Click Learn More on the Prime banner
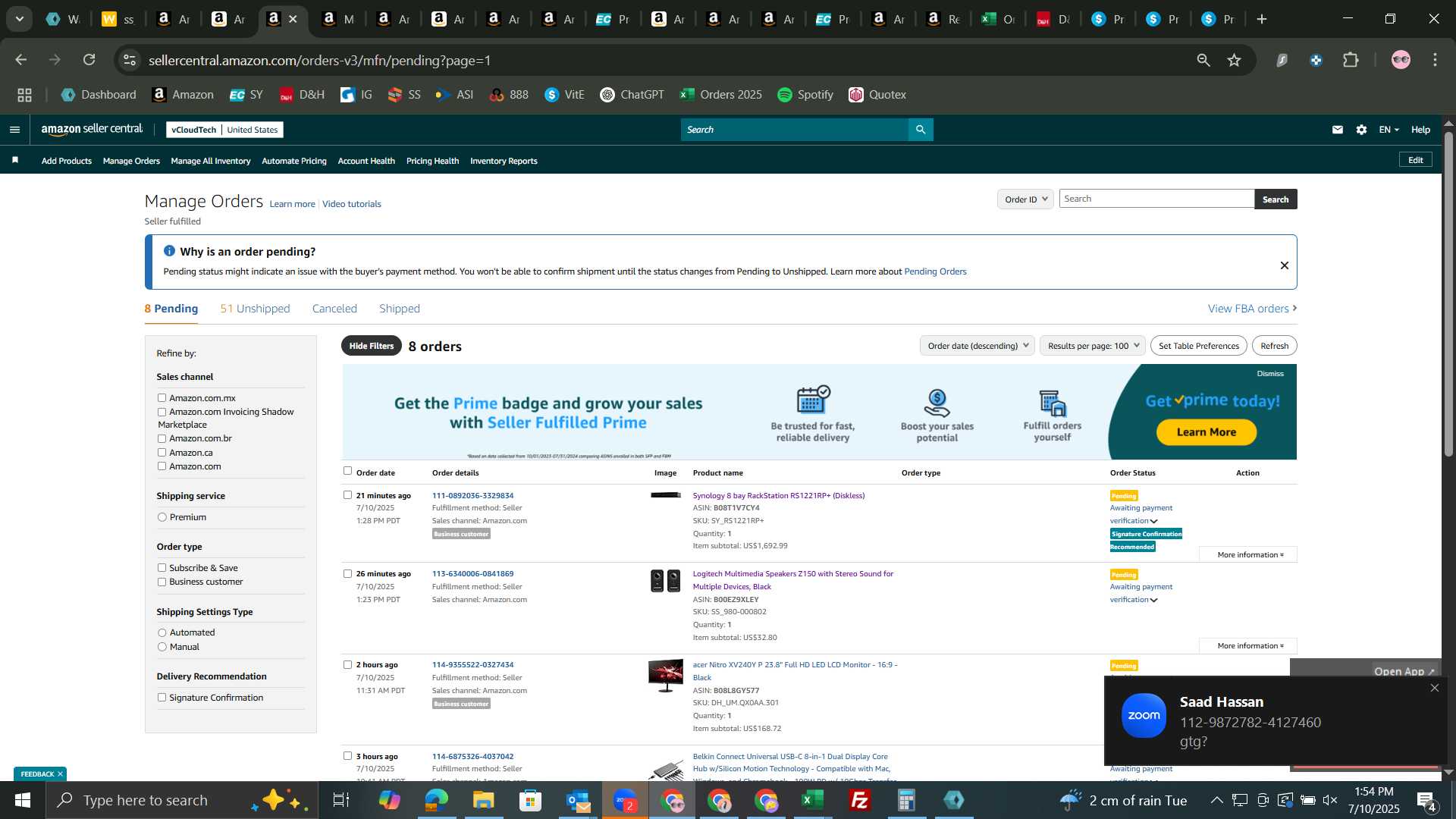1456x819 pixels. (1206, 432)
